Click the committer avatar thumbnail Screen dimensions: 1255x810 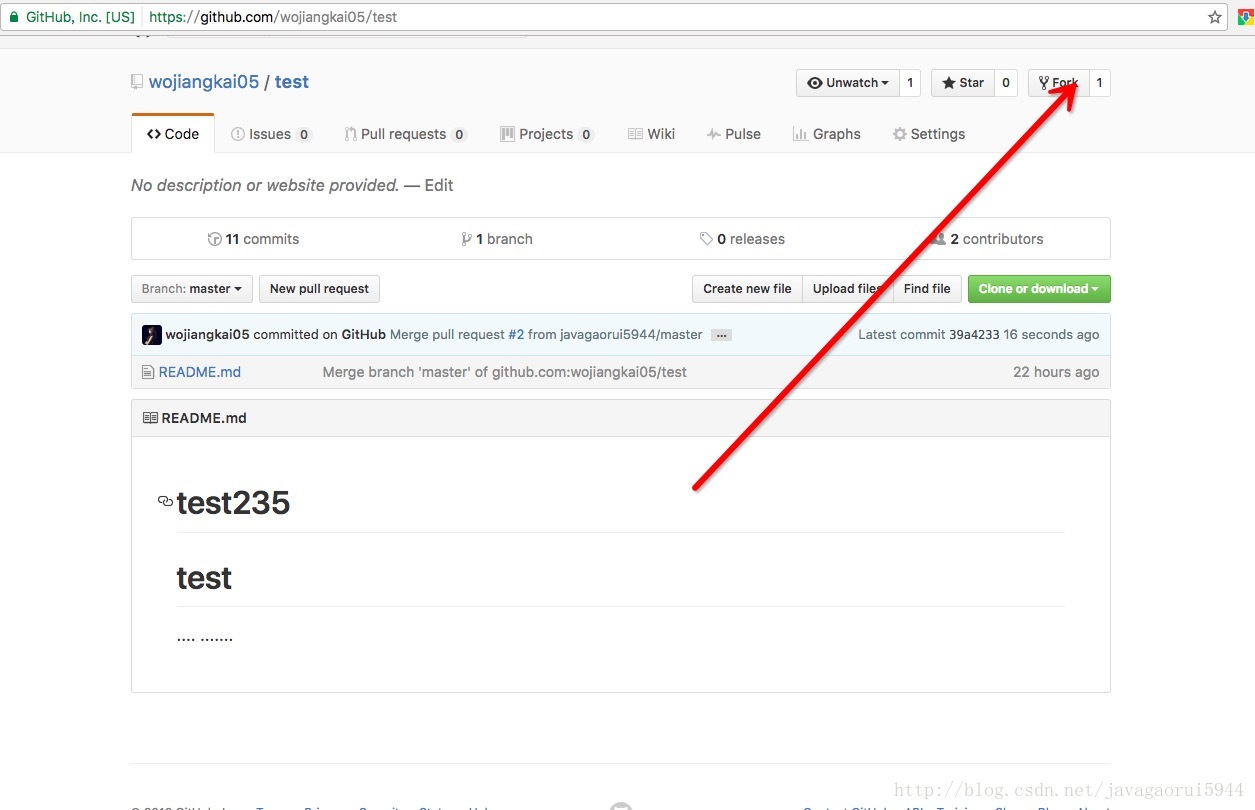[x=152, y=335]
